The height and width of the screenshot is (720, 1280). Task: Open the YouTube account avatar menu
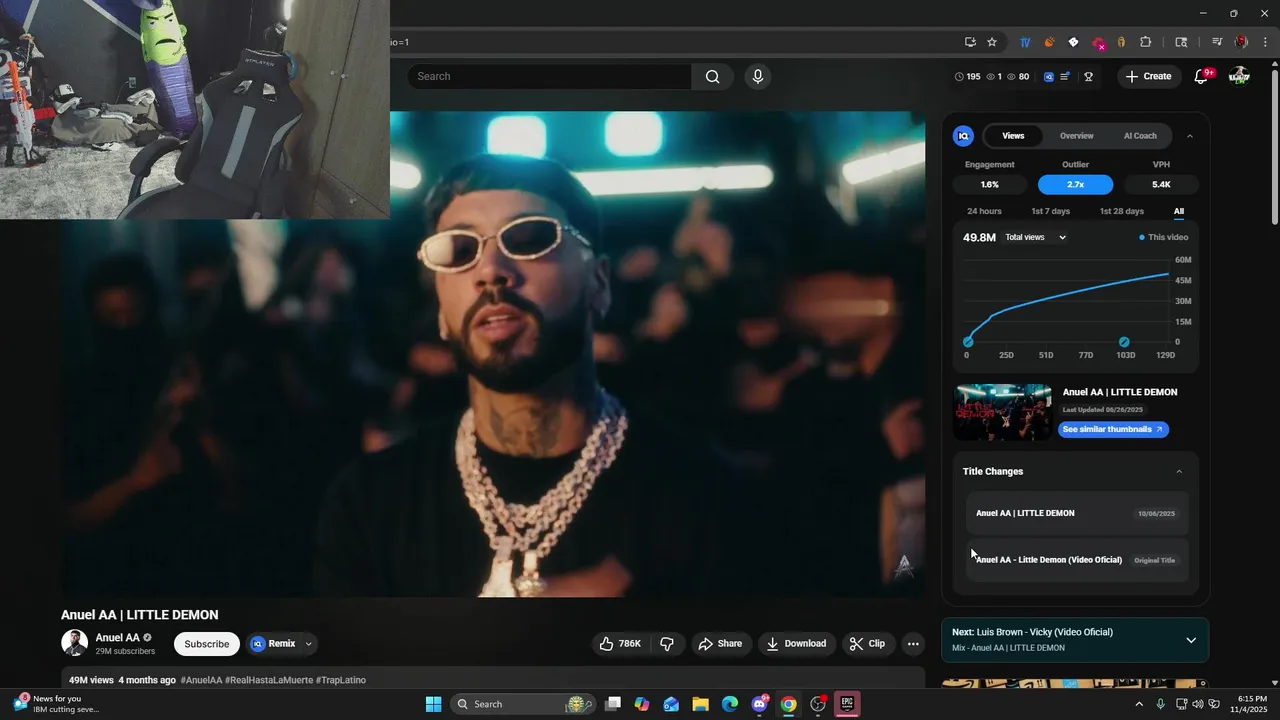pos(1239,76)
